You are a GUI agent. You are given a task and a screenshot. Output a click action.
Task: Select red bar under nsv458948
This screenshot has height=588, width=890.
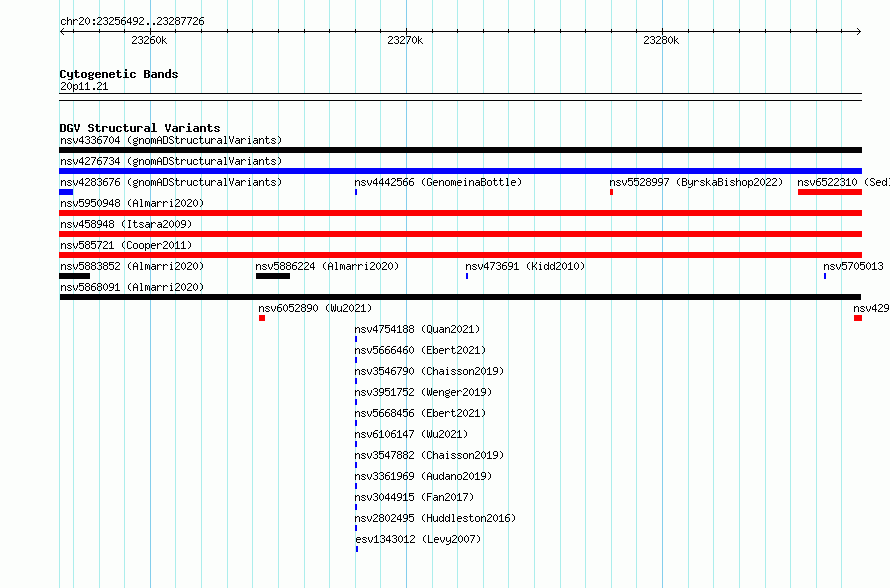pos(460,234)
